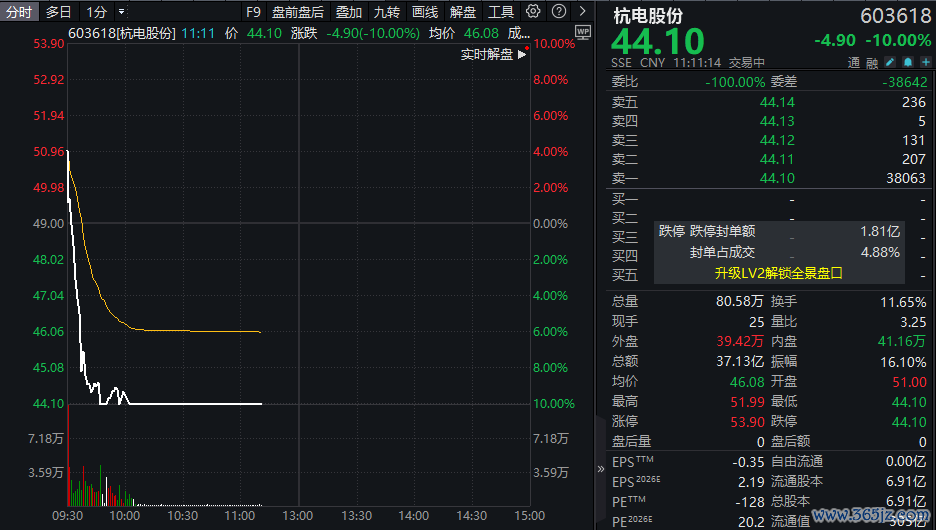936x530 pixels.
Task: Click the 内盘 value 41.16万
Action: [x=902, y=341]
